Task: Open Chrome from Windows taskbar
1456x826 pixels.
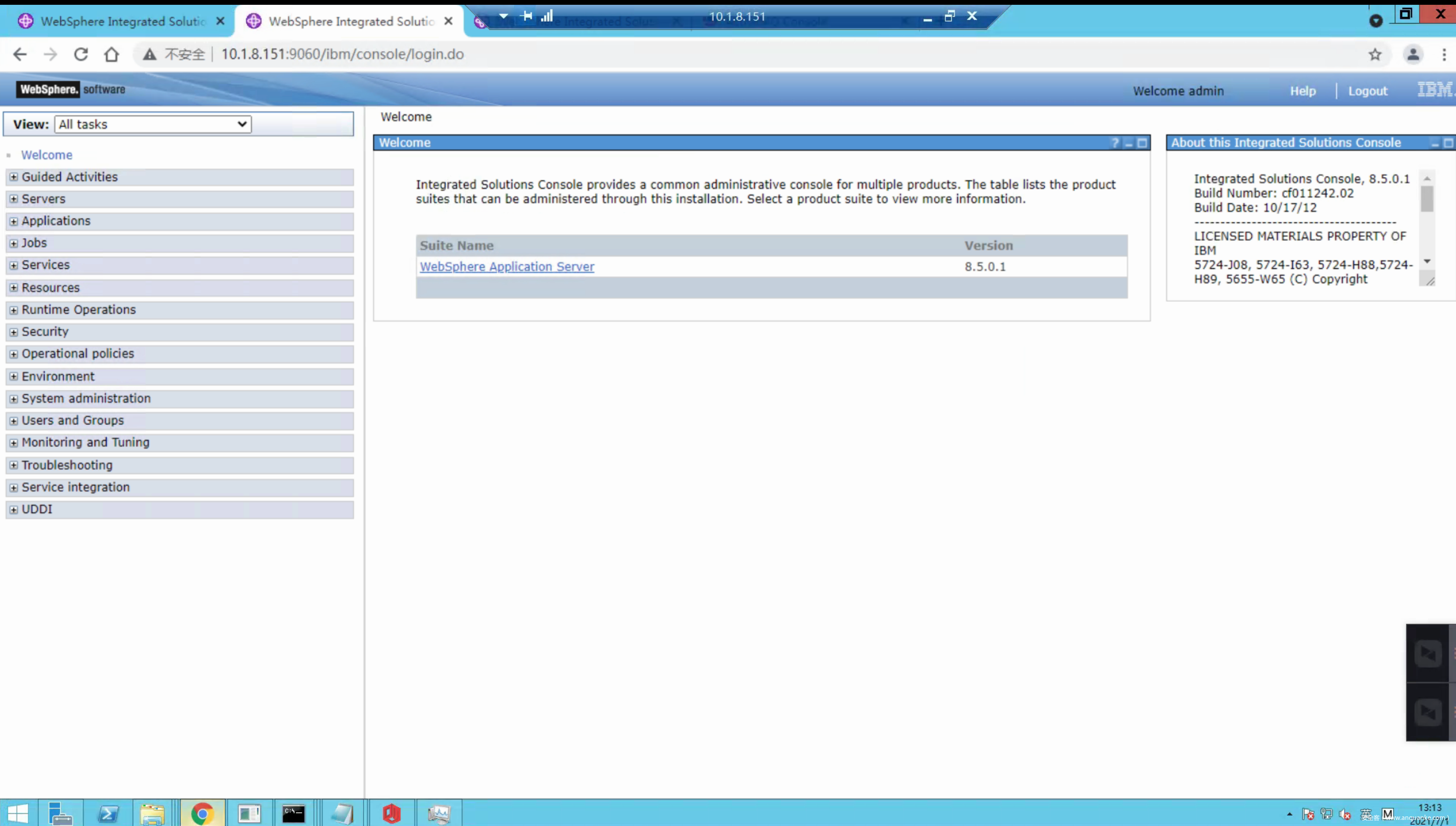Action: click(202, 813)
